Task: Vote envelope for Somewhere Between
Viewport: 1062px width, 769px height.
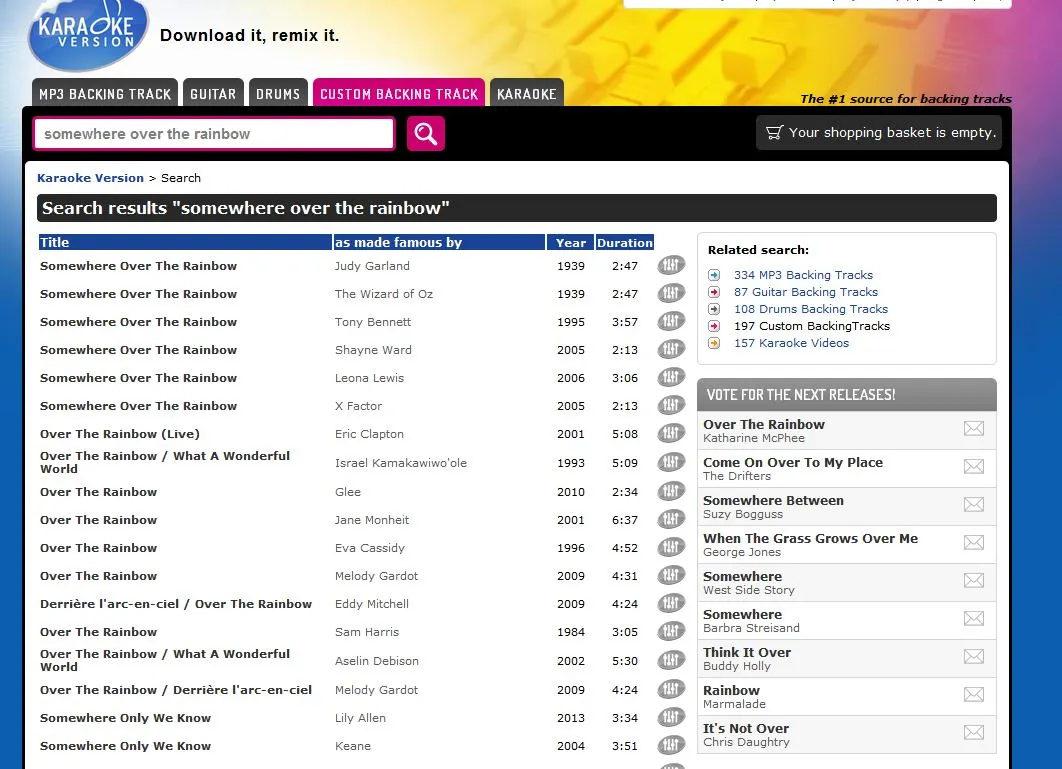Action: (974, 504)
